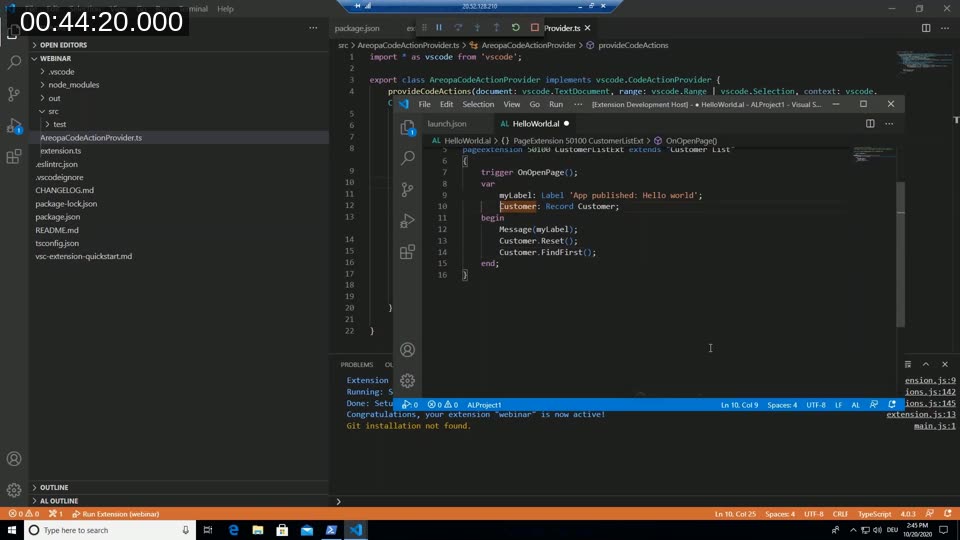Open the Search view in the main window
This screenshot has width=960, height=540.
point(14,62)
